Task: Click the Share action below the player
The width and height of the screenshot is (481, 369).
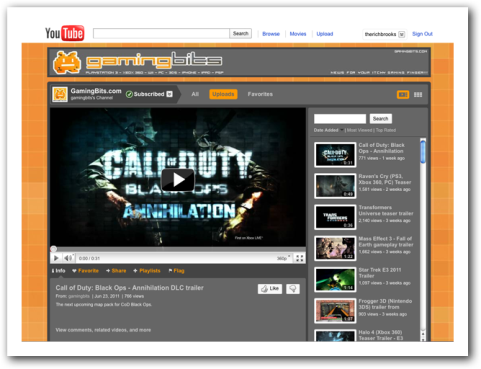Action: pyautogui.click(x=116, y=271)
